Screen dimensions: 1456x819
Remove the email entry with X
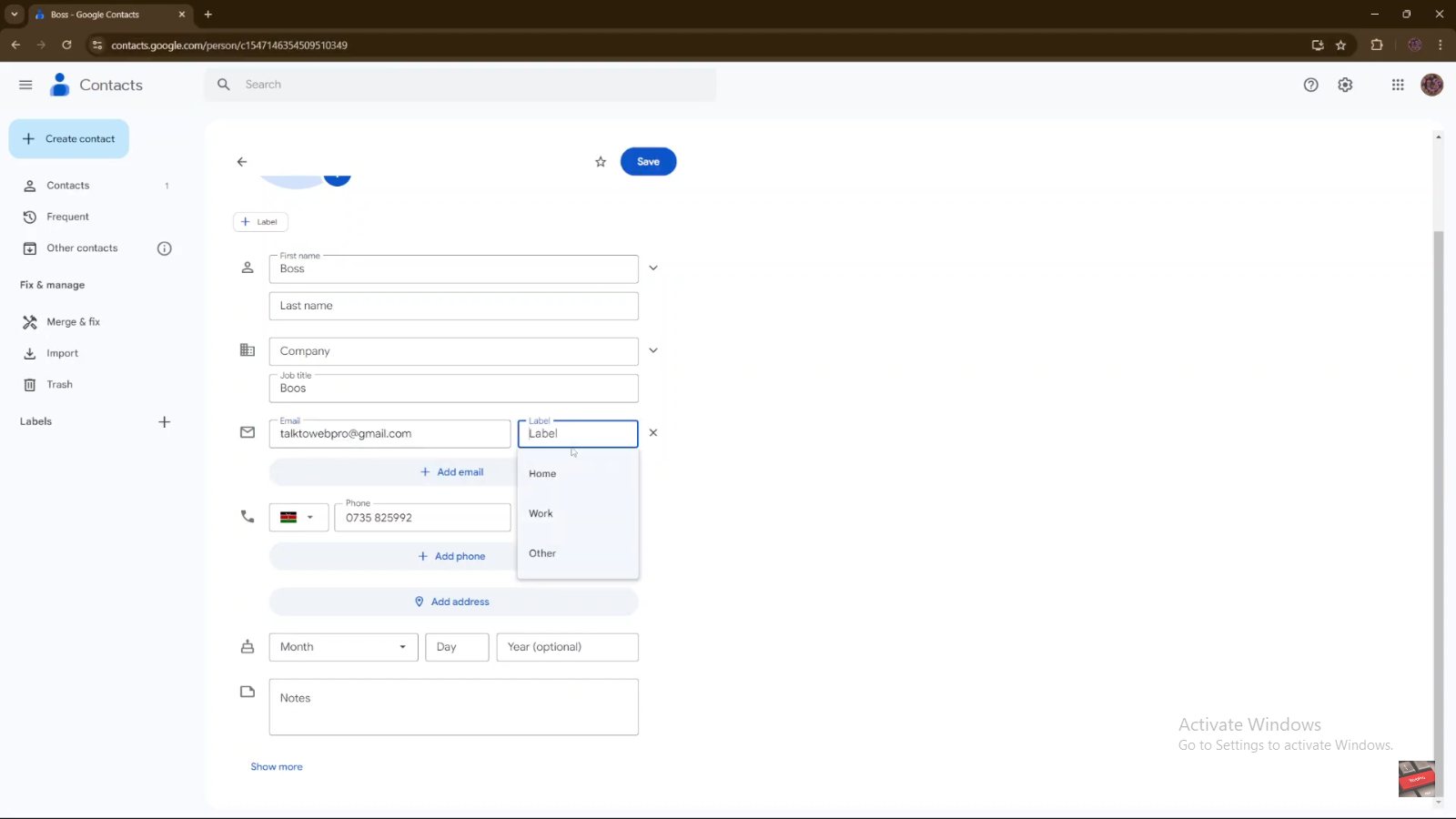tap(652, 433)
